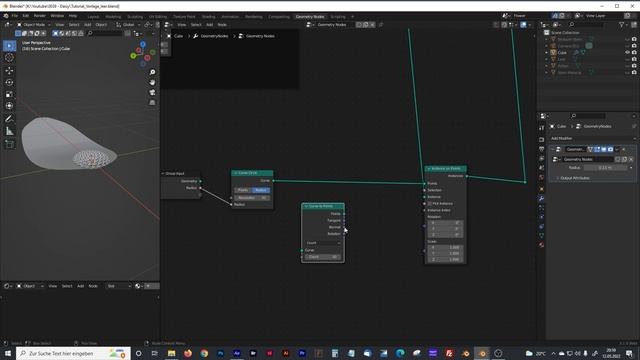640x360 pixels.
Task: Click Windows search box in taskbar
Action: pos(73,353)
